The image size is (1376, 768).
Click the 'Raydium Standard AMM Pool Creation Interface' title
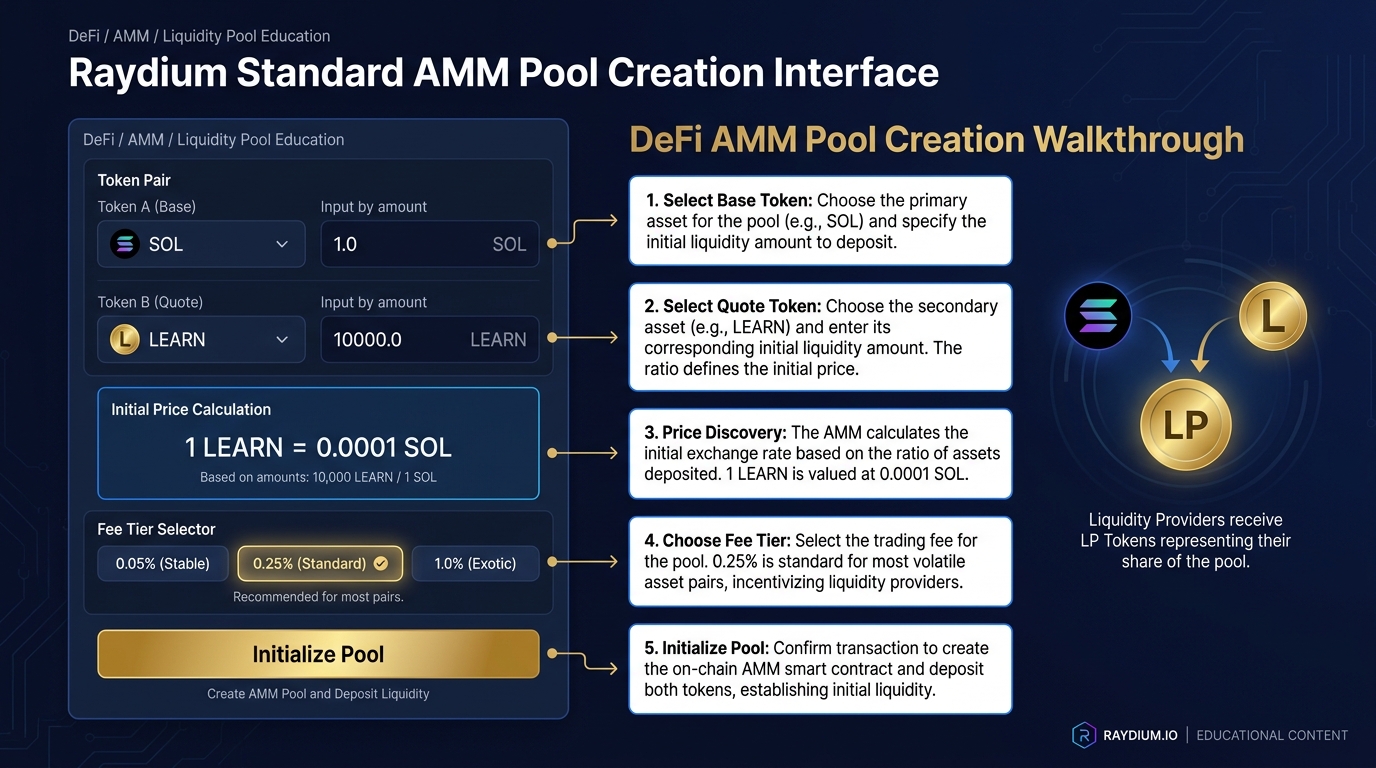tap(504, 73)
